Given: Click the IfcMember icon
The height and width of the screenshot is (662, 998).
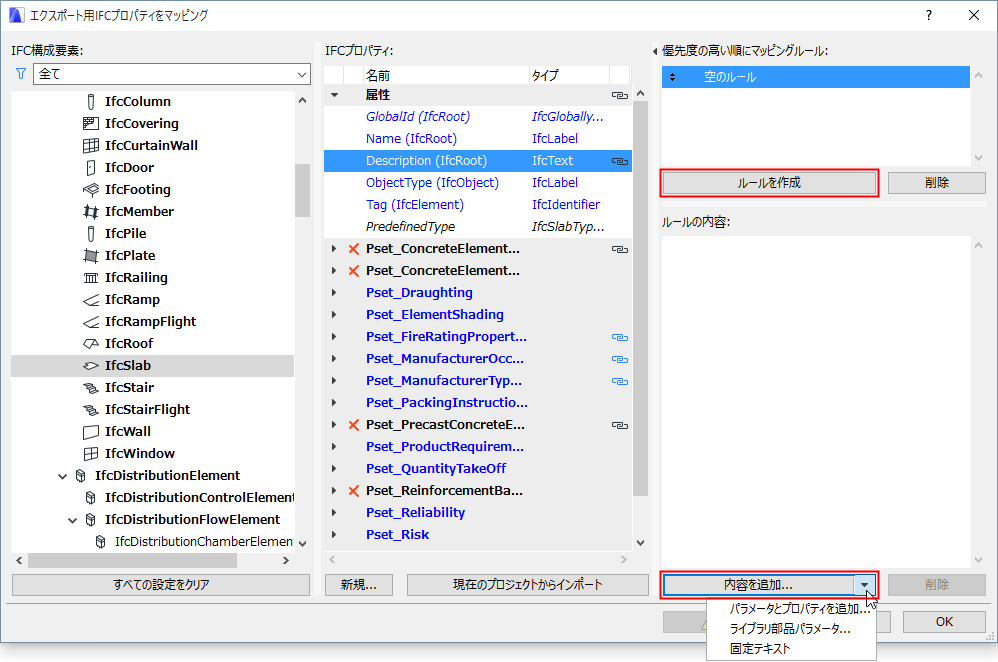Looking at the screenshot, I should coord(91,211).
